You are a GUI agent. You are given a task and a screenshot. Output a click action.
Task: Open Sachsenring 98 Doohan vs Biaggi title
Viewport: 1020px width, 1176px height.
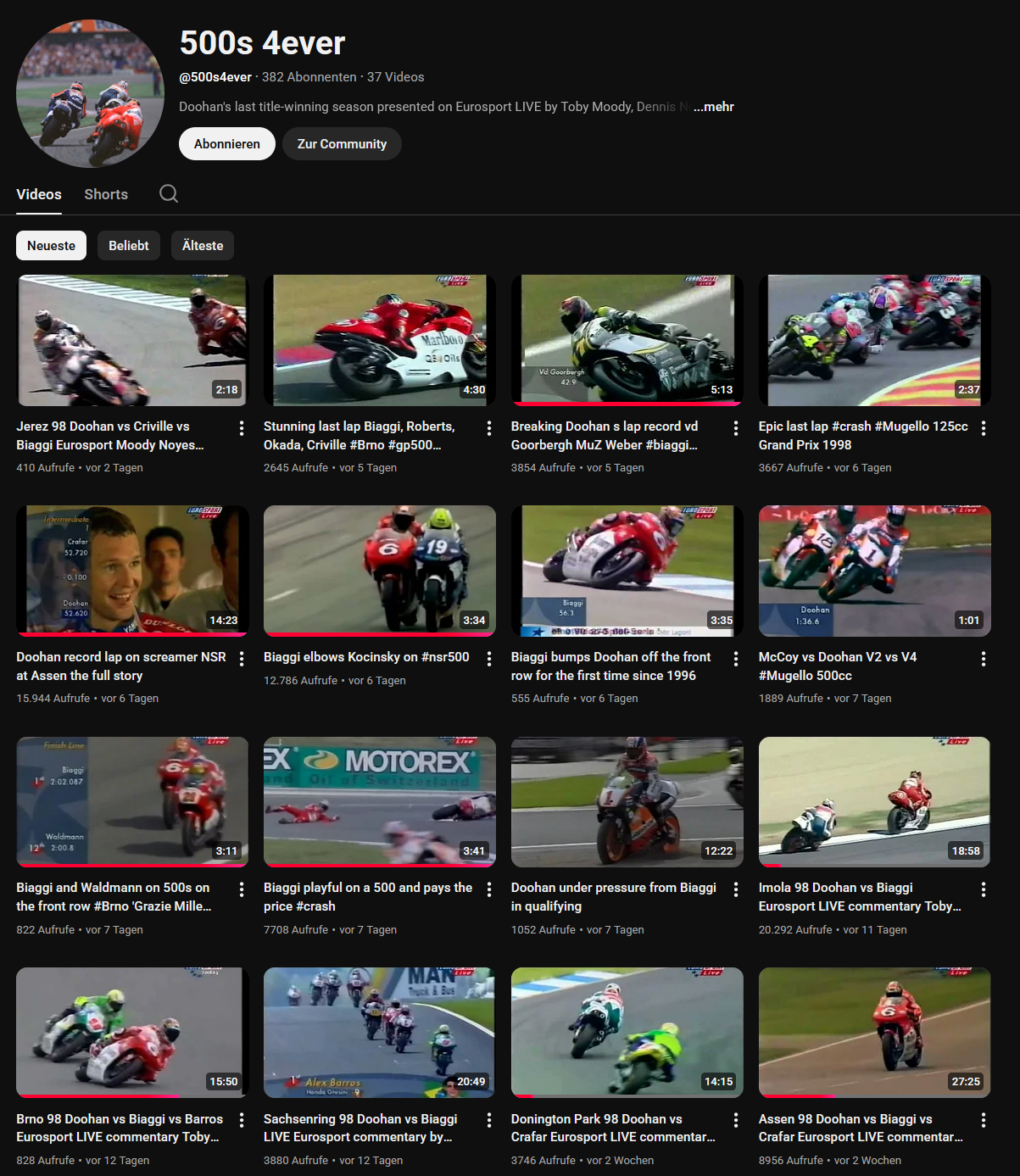(360, 1129)
